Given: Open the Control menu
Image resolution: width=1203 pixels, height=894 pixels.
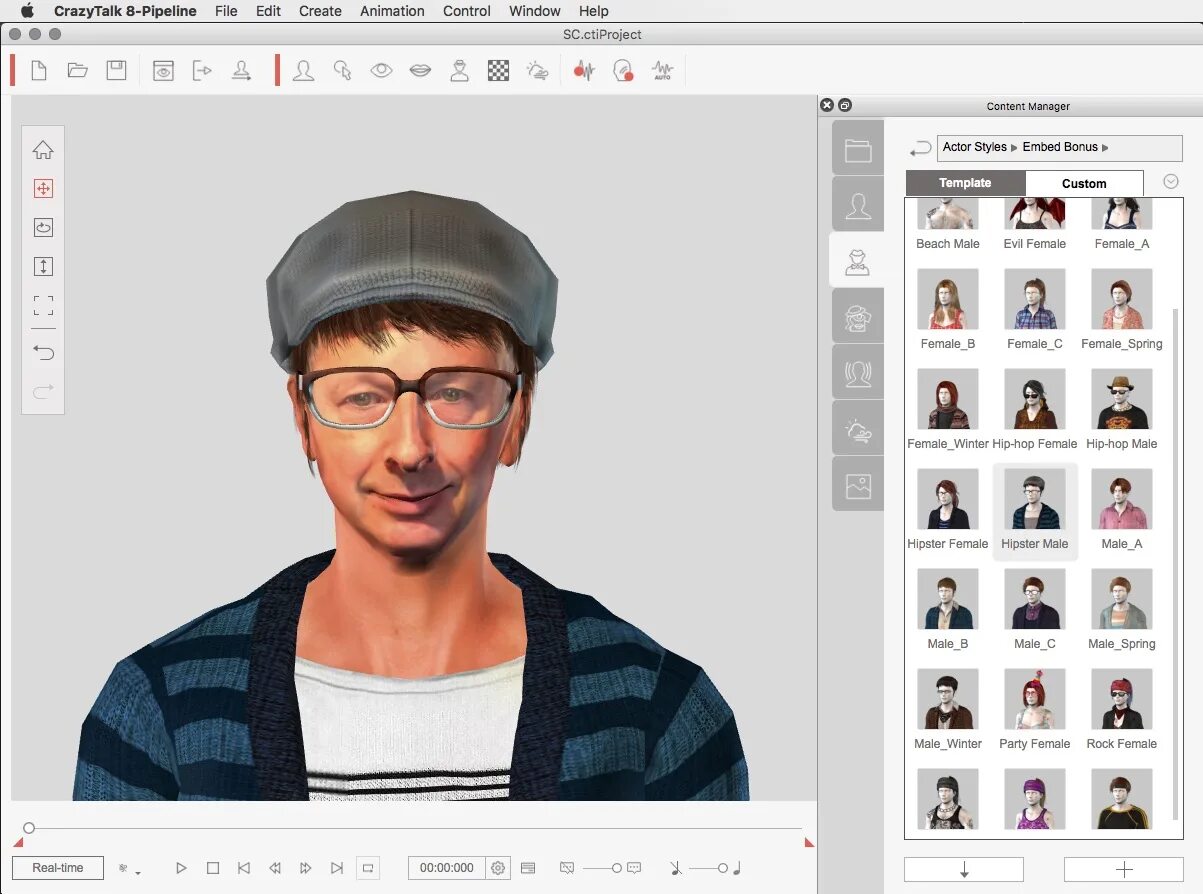Looking at the screenshot, I should click(466, 11).
